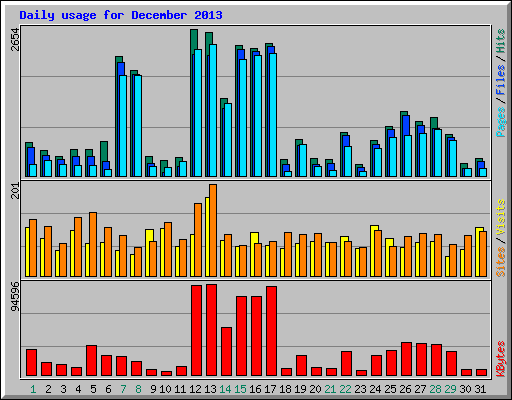Click day 9 on the x-axis
The width and height of the screenshot is (512, 400).
pos(153,389)
